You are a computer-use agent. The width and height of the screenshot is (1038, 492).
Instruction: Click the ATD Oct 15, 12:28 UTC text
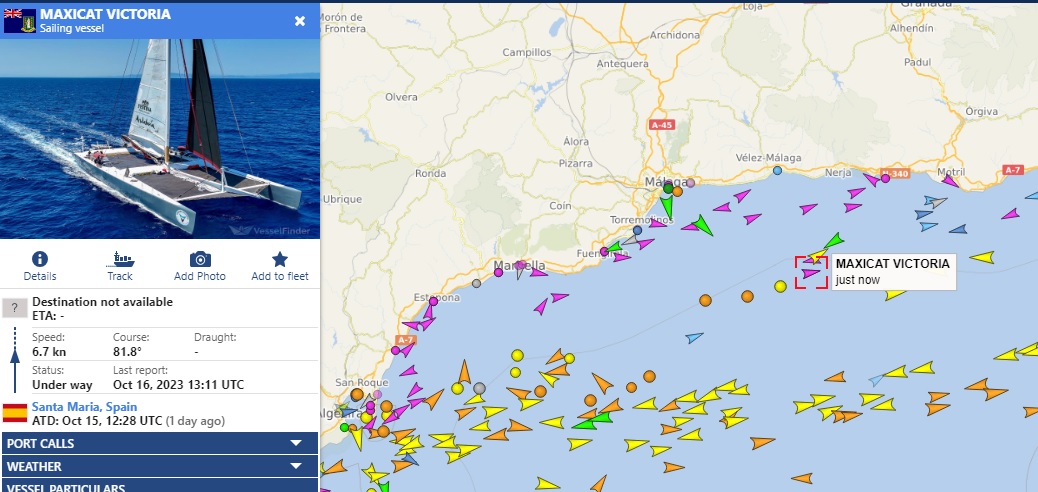pos(97,420)
